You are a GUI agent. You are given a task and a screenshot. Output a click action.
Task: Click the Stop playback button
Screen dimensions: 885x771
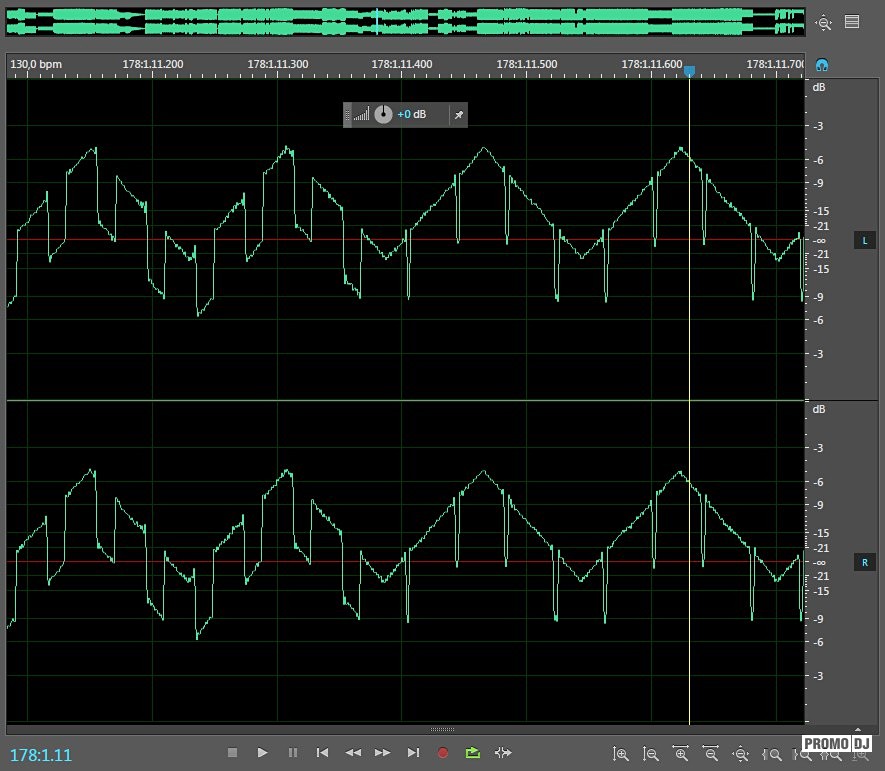coord(232,753)
